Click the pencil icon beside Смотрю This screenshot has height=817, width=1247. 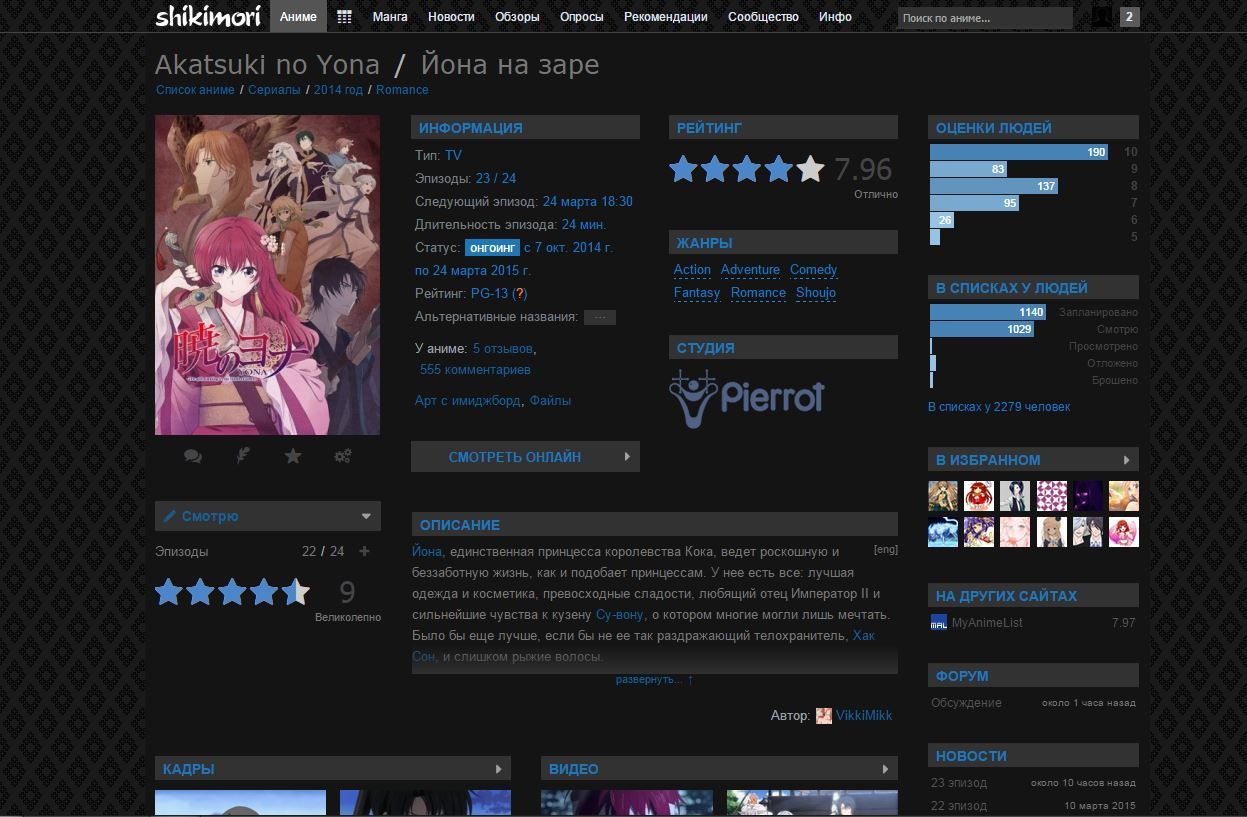point(169,516)
